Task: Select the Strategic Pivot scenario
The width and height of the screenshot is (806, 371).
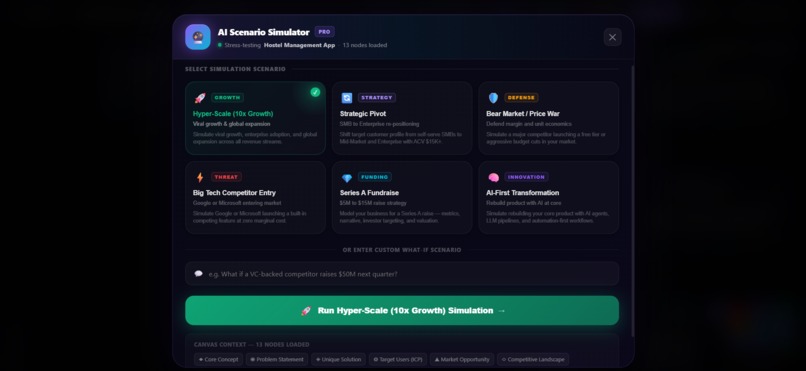Action: point(402,118)
